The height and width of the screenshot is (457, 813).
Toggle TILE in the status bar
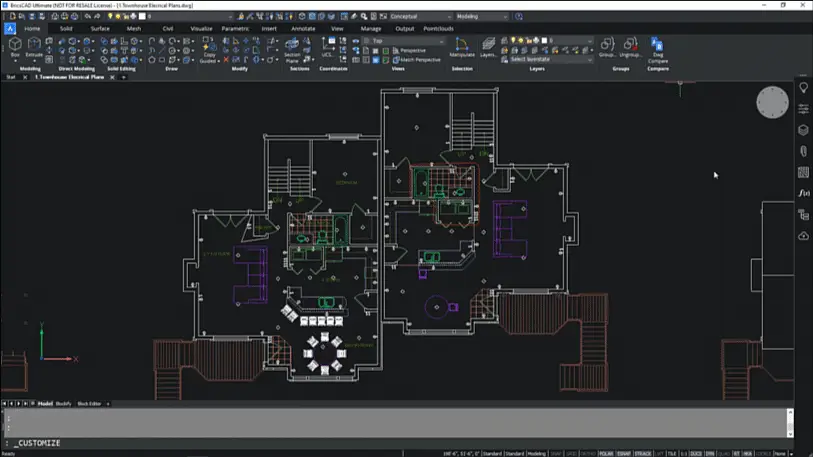[672, 454]
